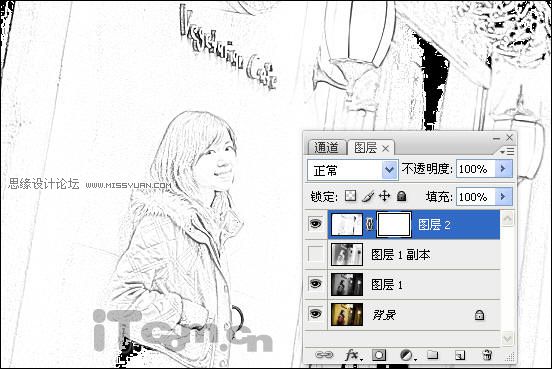Click the lock icon on 背景 layer
The image size is (552, 369).
tap(479, 314)
